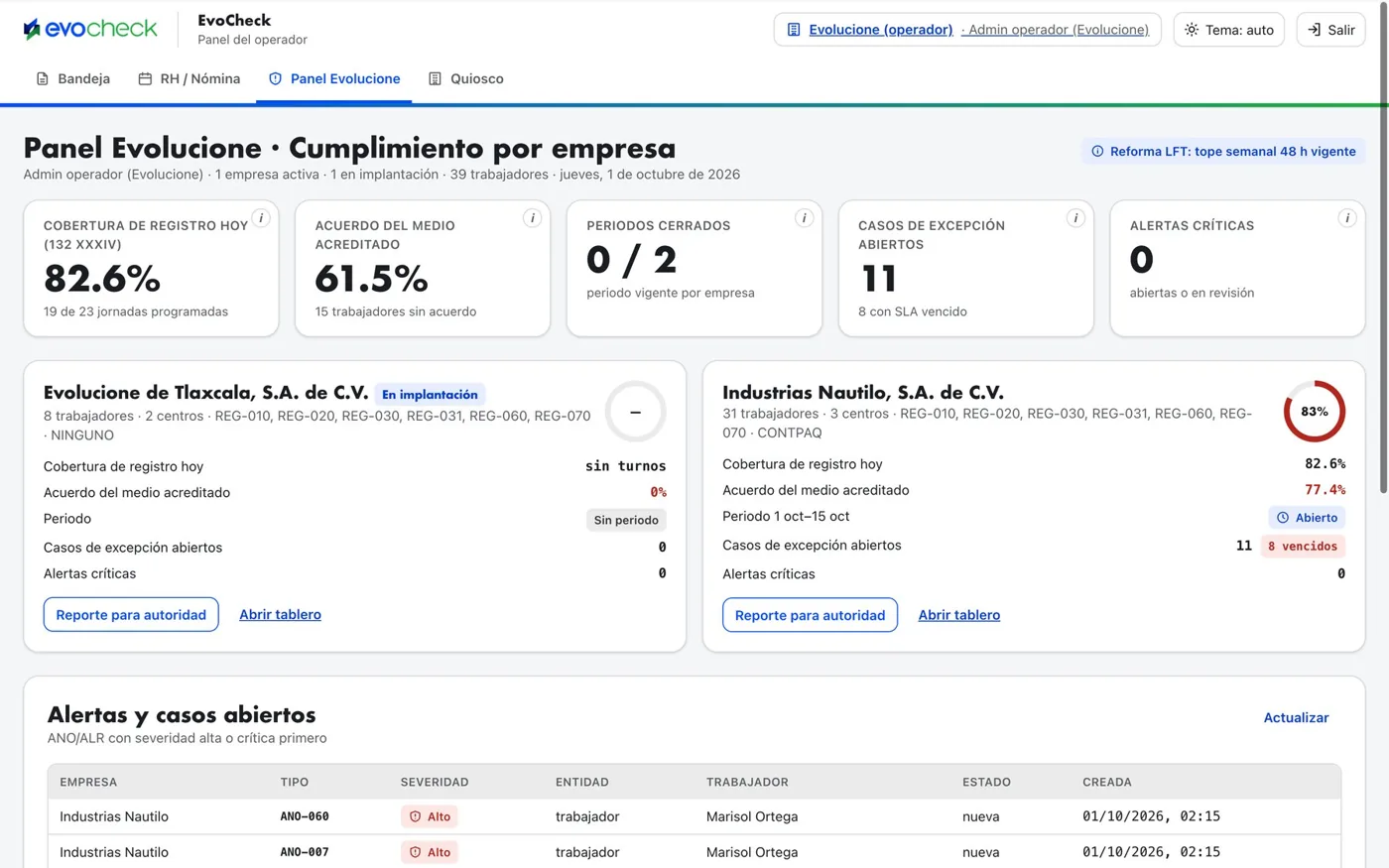
Task: Click the Sin periodo badge
Action: point(626,520)
